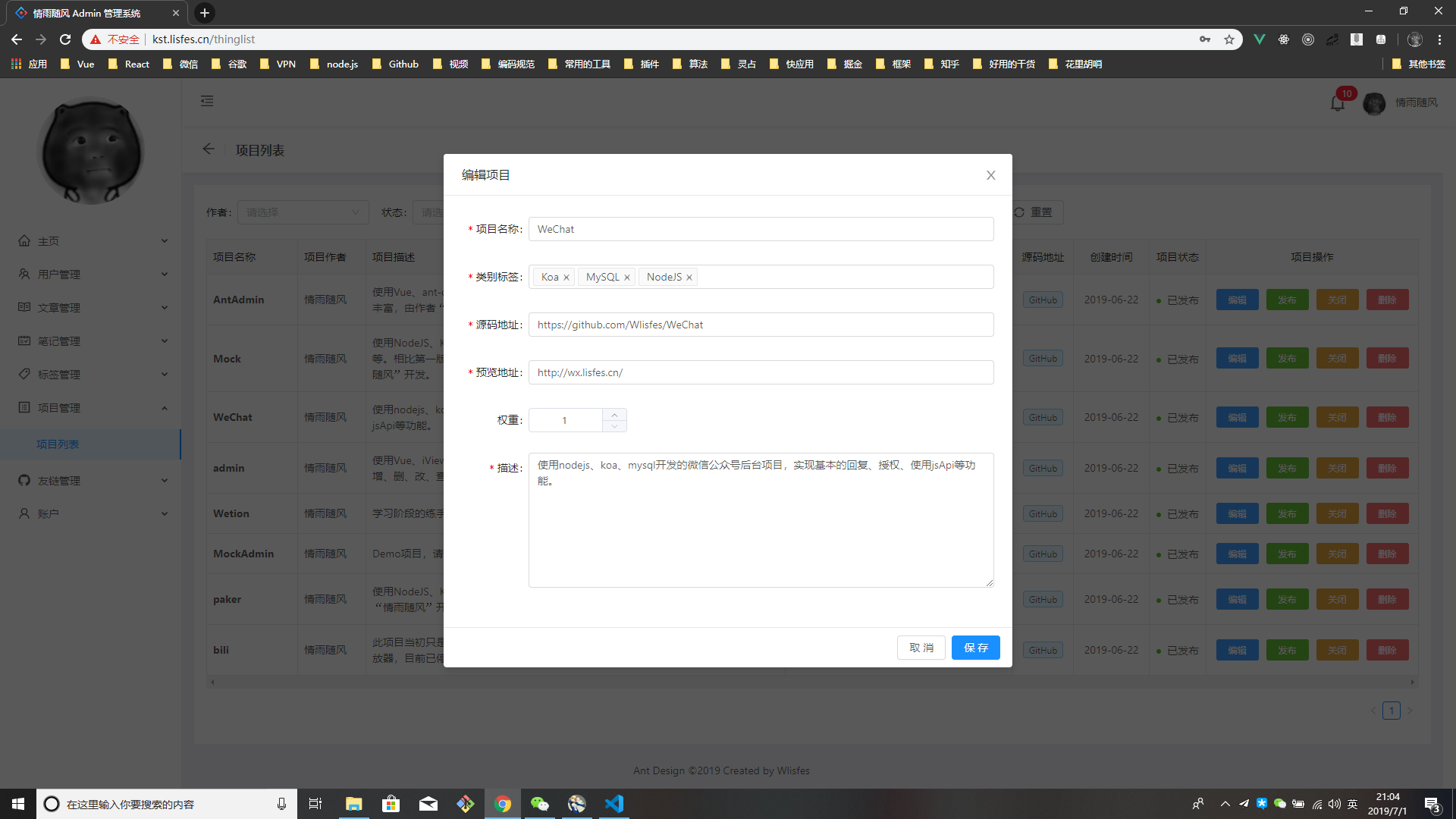Remove the Koa tag
The height and width of the screenshot is (819, 1456).
click(566, 278)
